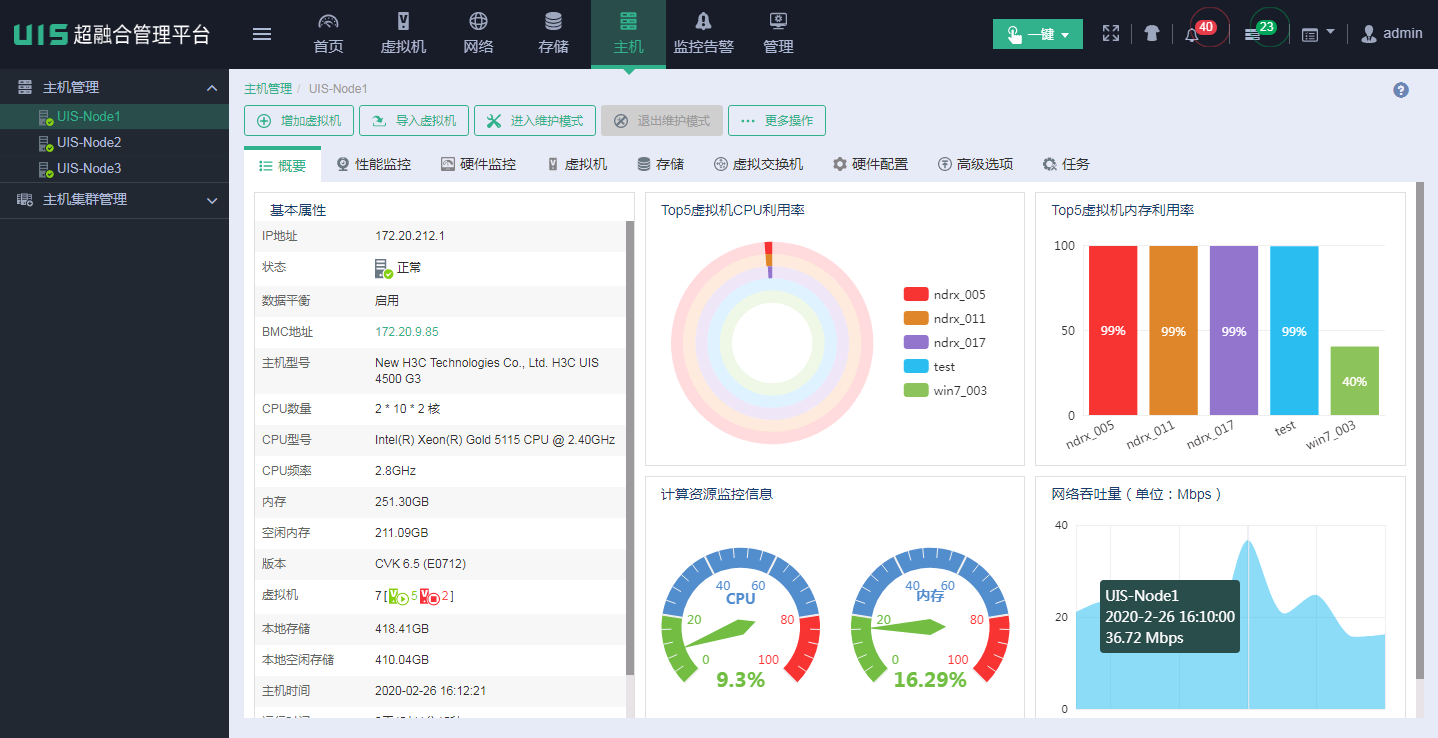Click the memory value 251.30GB

pyautogui.click(x=402, y=502)
